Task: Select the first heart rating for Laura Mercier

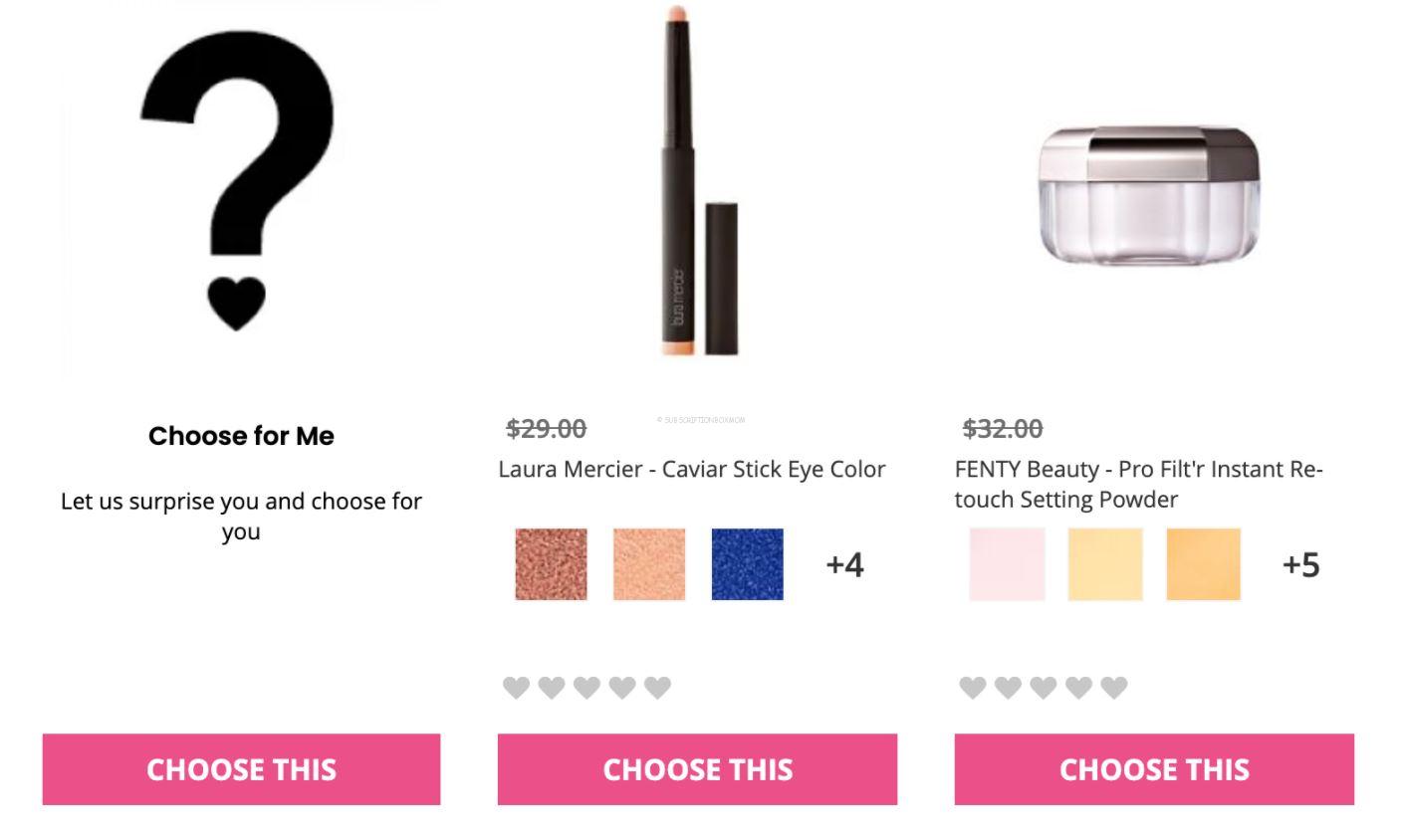Action: (x=516, y=687)
